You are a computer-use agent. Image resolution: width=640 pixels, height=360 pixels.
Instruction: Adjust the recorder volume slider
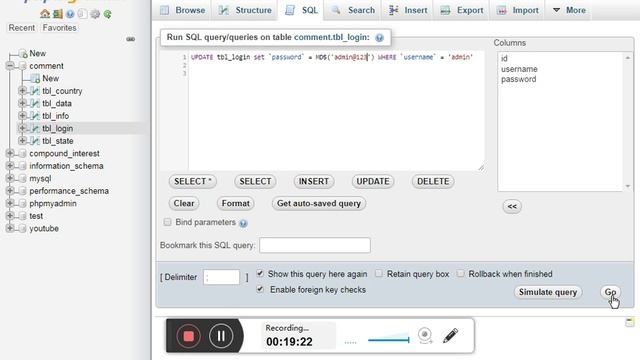pyautogui.click(x=389, y=339)
